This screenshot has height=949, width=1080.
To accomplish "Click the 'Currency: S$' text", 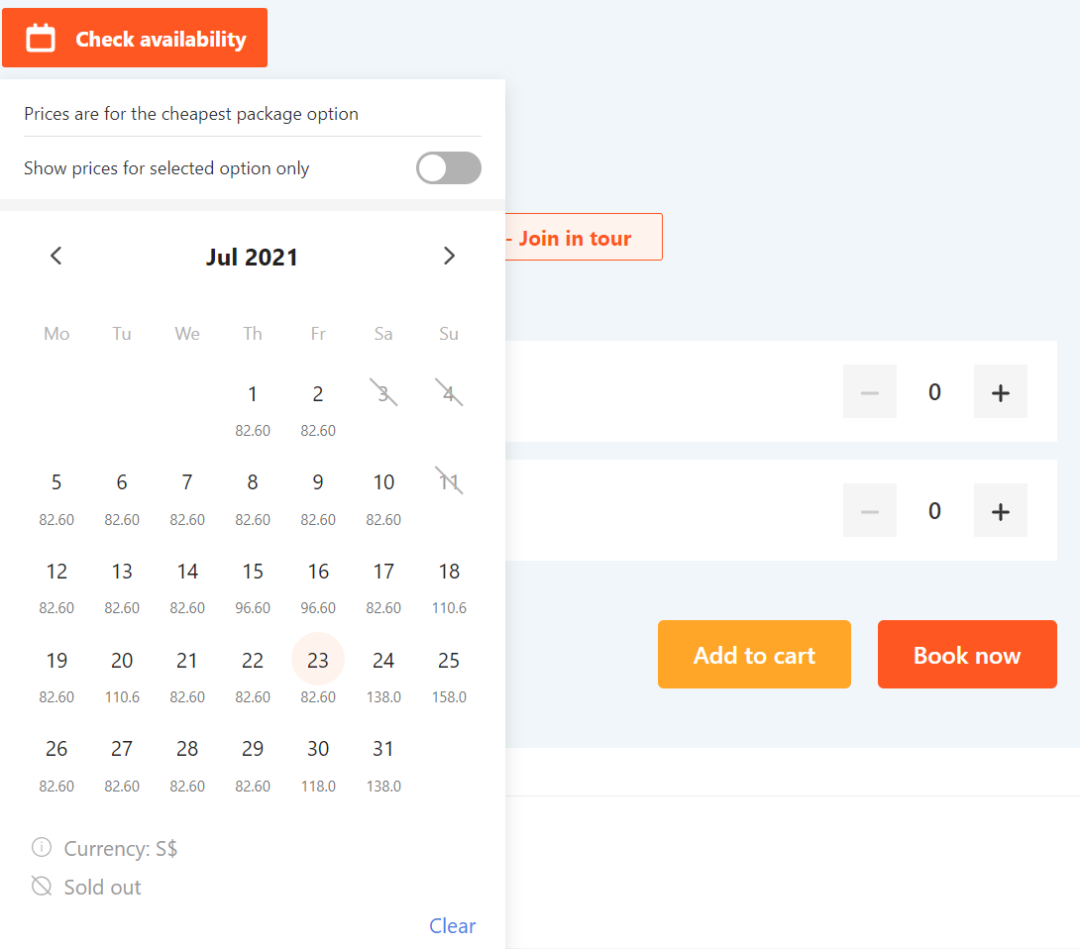I will coord(121,848).
